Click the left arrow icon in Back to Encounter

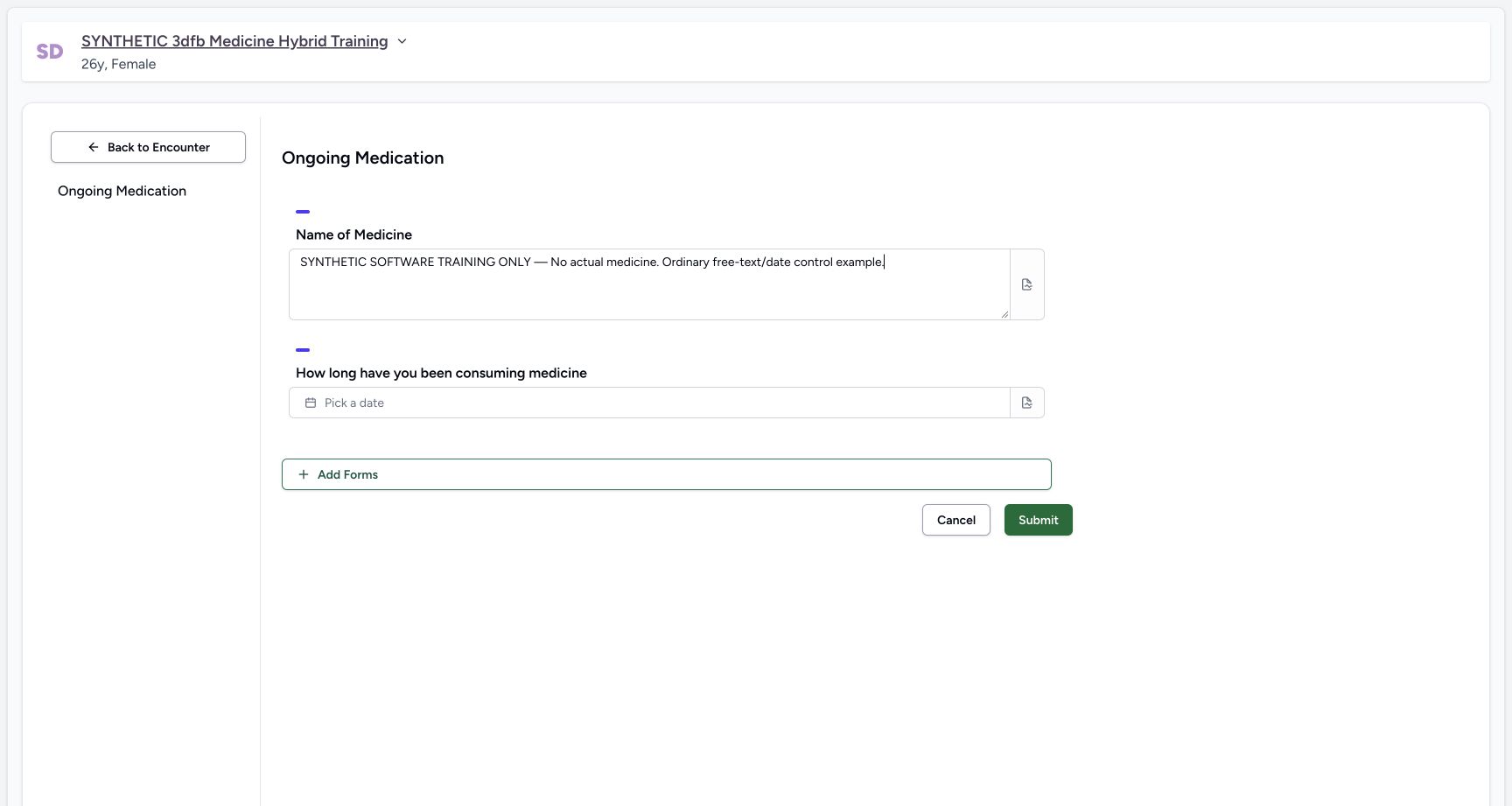[94, 147]
